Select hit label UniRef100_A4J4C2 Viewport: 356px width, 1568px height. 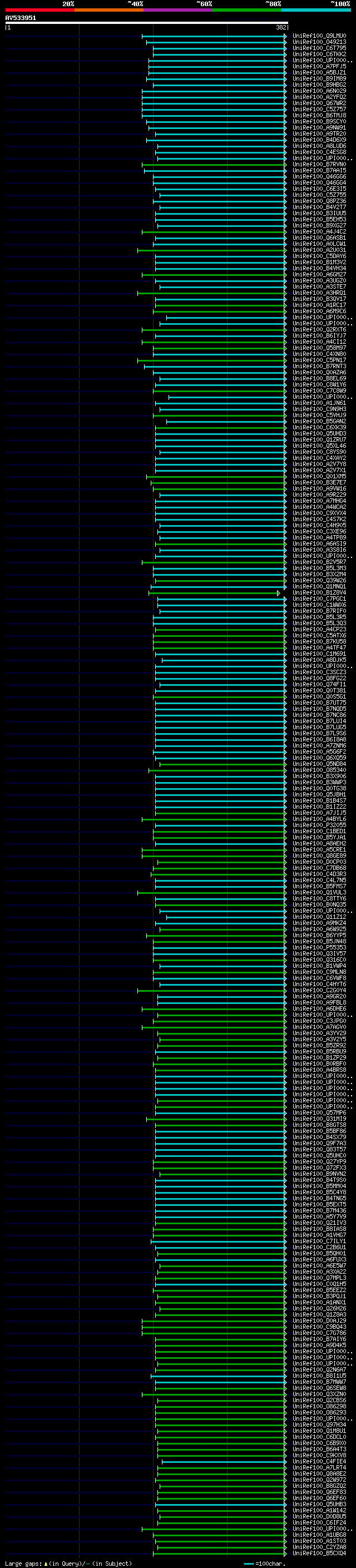pyautogui.click(x=319, y=231)
